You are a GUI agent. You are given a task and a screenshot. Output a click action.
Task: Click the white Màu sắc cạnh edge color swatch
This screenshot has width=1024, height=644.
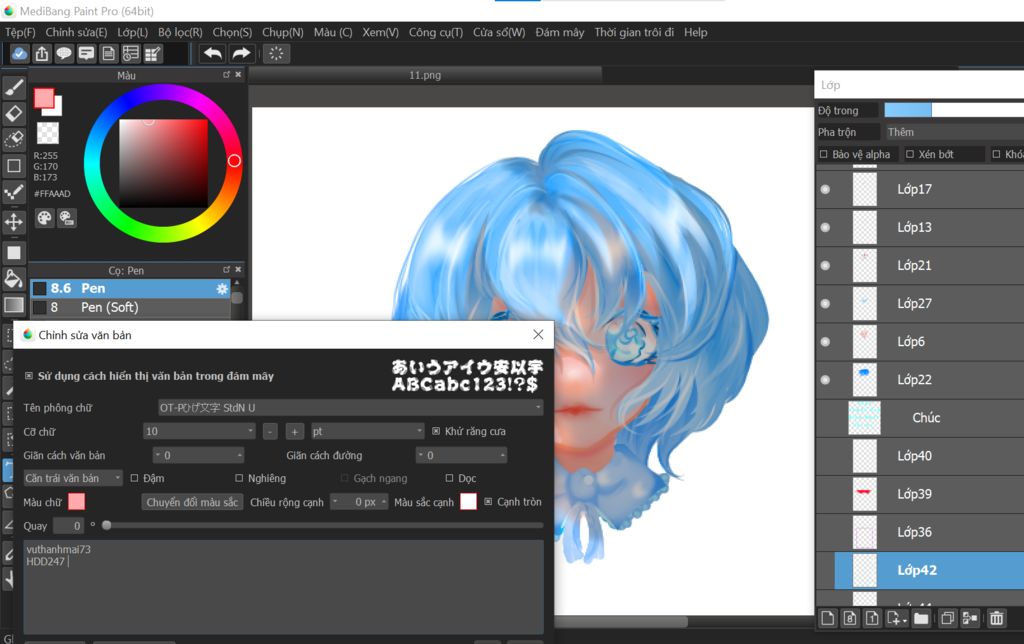[468, 502]
